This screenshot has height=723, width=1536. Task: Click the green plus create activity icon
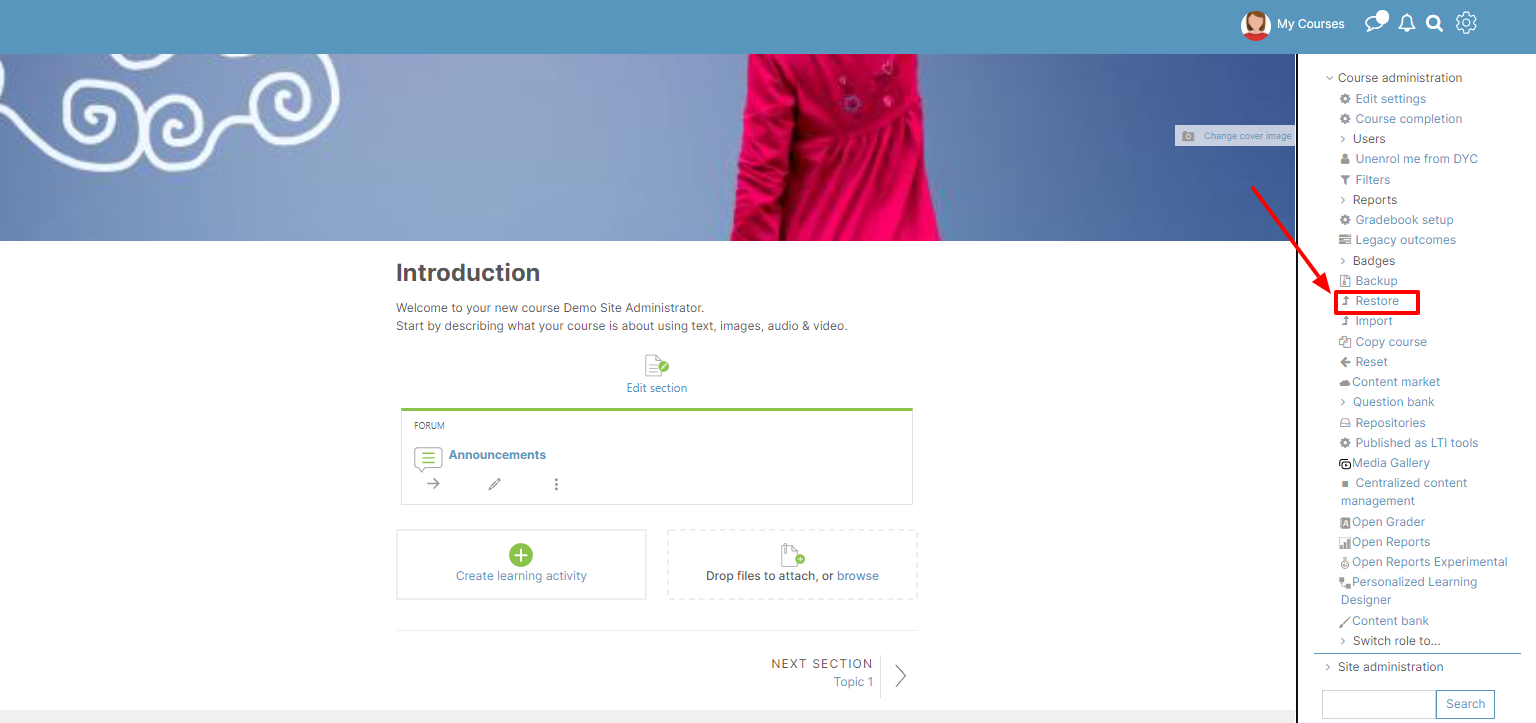pyautogui.click(x=521, y=555)
